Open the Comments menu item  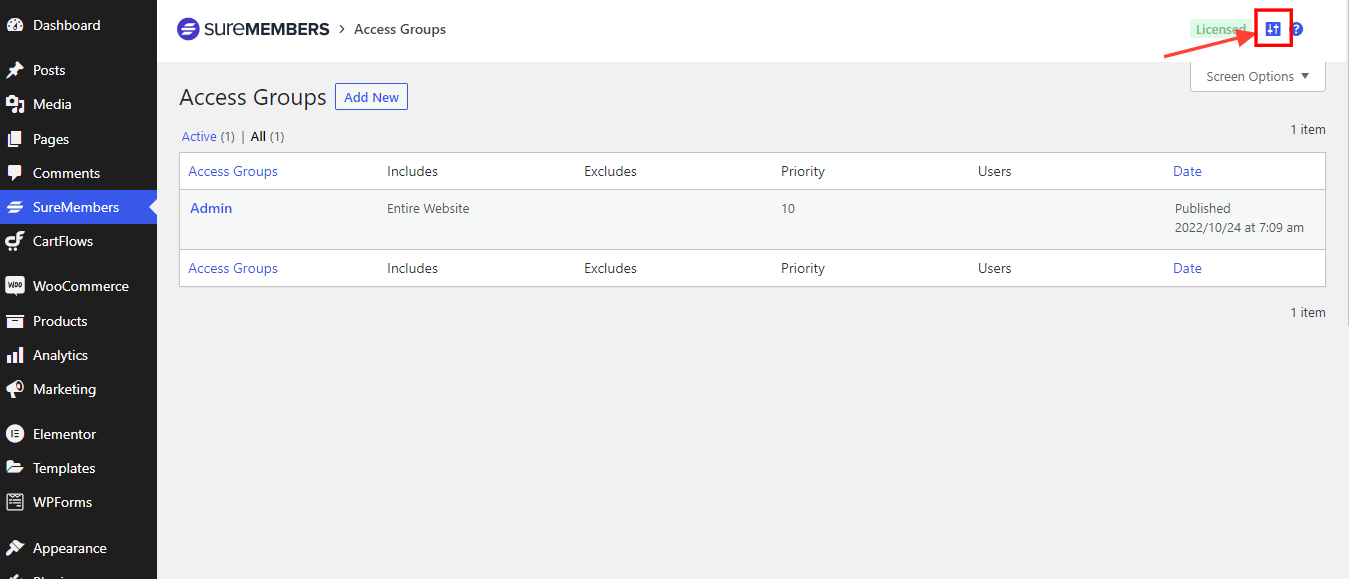click(x=66, y=173)
